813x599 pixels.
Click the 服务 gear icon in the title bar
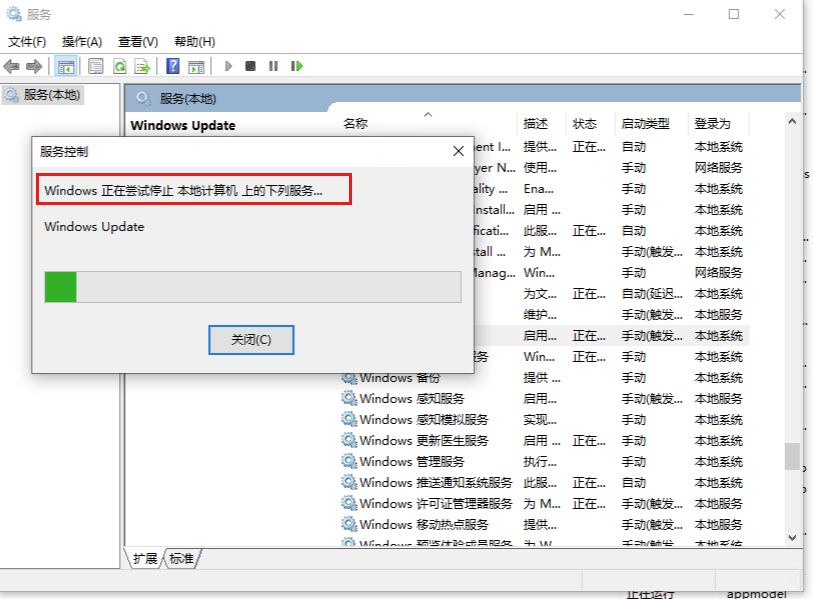[x=13, y=14]
